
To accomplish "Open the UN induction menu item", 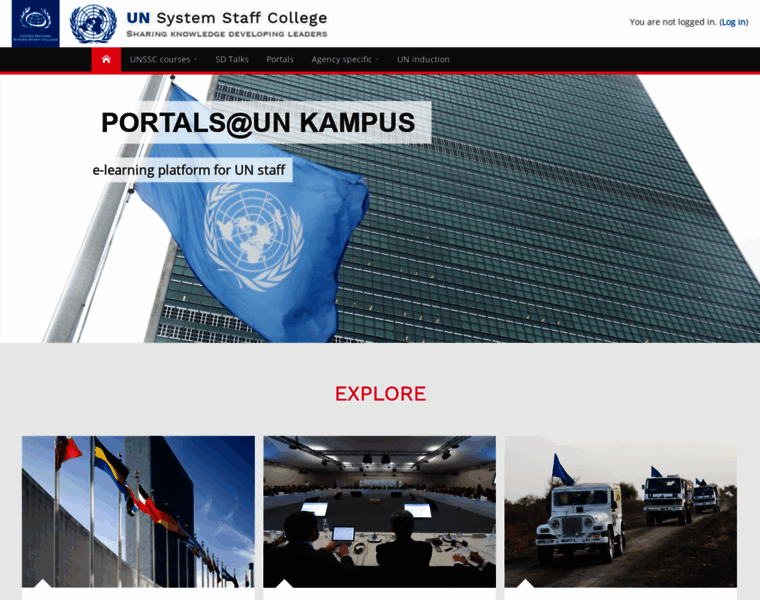I will coord(423,60).
